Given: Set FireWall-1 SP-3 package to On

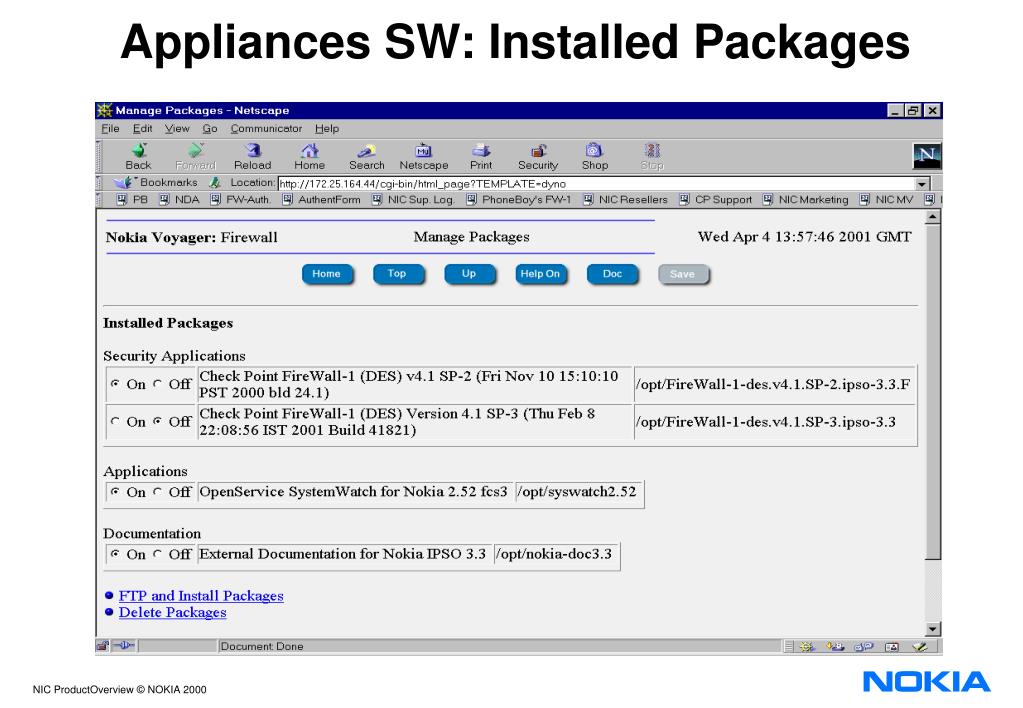Looking at the screenshot, I should pyautogui.click(x=115, y=422).
